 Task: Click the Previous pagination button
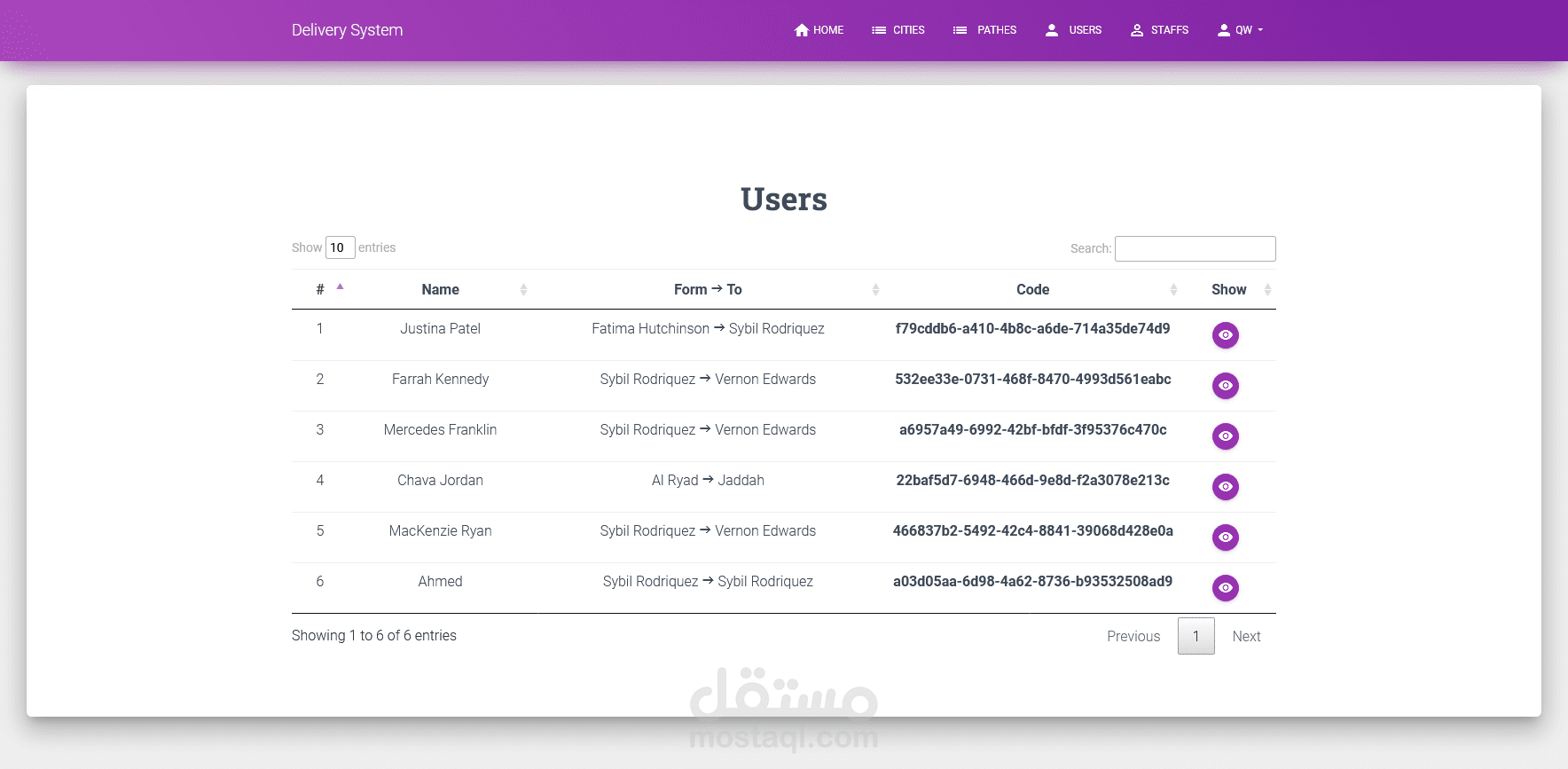1133,636
